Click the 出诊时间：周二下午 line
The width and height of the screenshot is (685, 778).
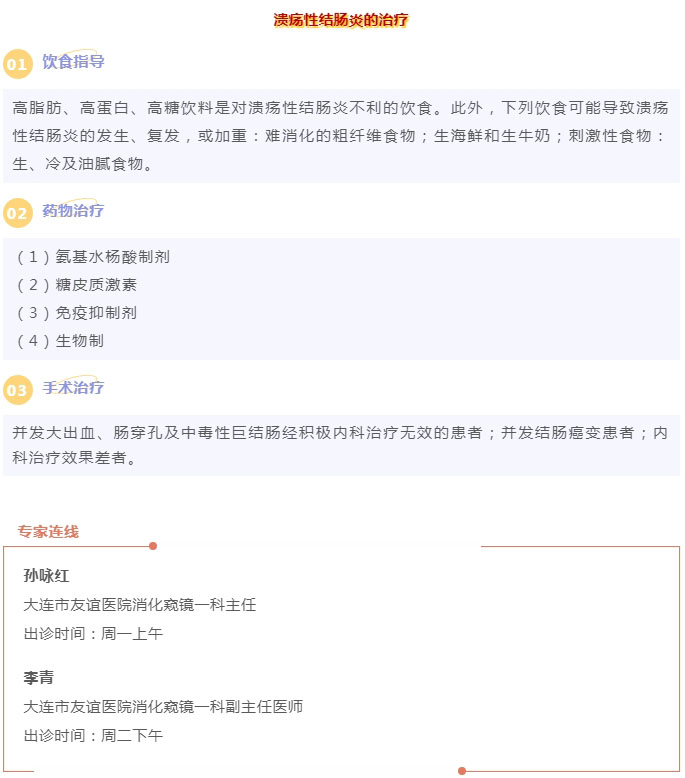tap(93, 736)
